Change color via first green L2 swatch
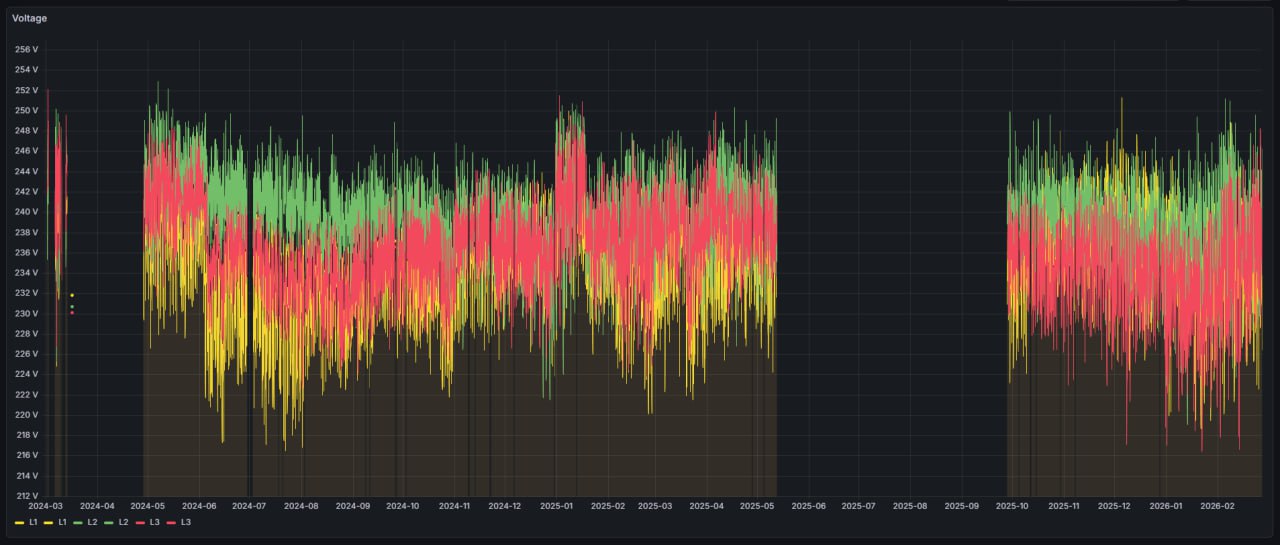Image resolution: width=1280 pixels, height=545 pixels. pos(77,522)
